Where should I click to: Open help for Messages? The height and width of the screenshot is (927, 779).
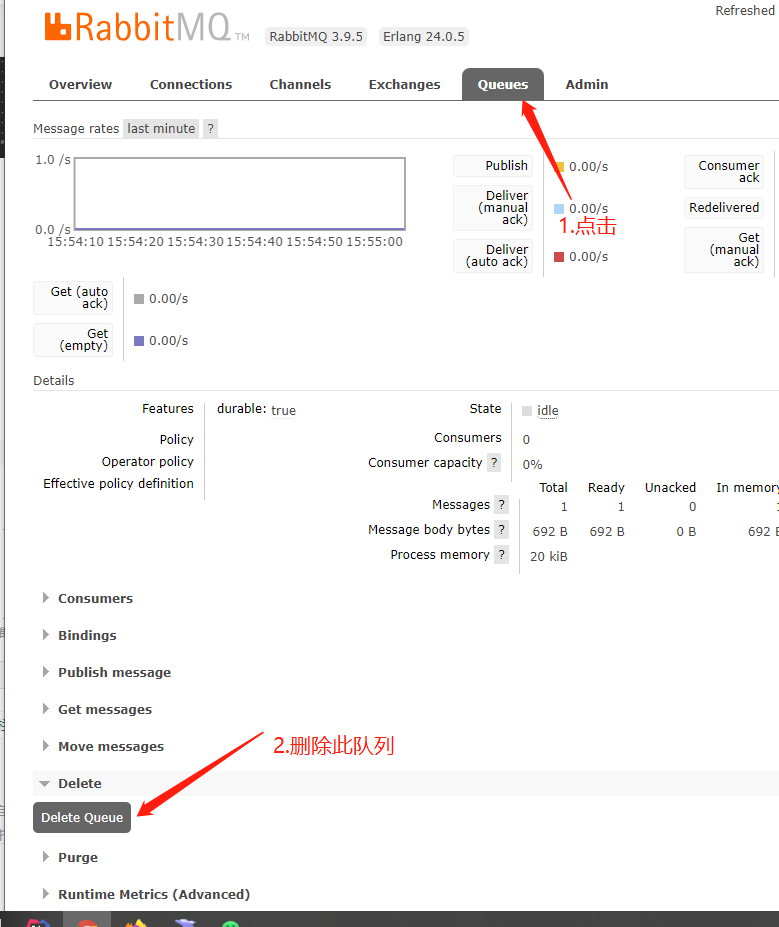coord(502,504)
